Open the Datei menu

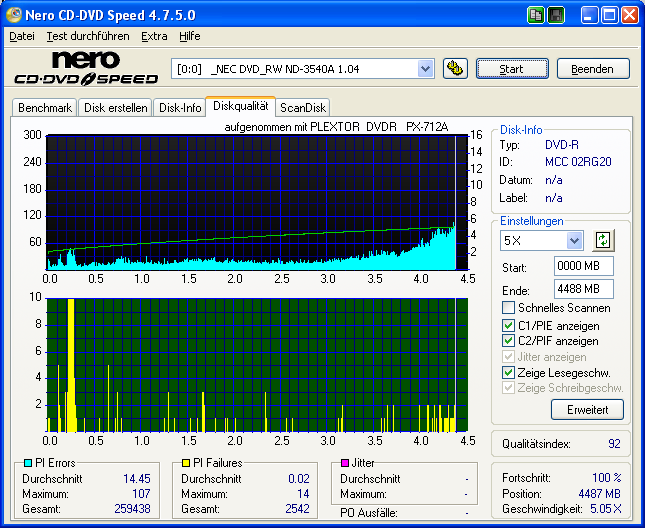21,36
